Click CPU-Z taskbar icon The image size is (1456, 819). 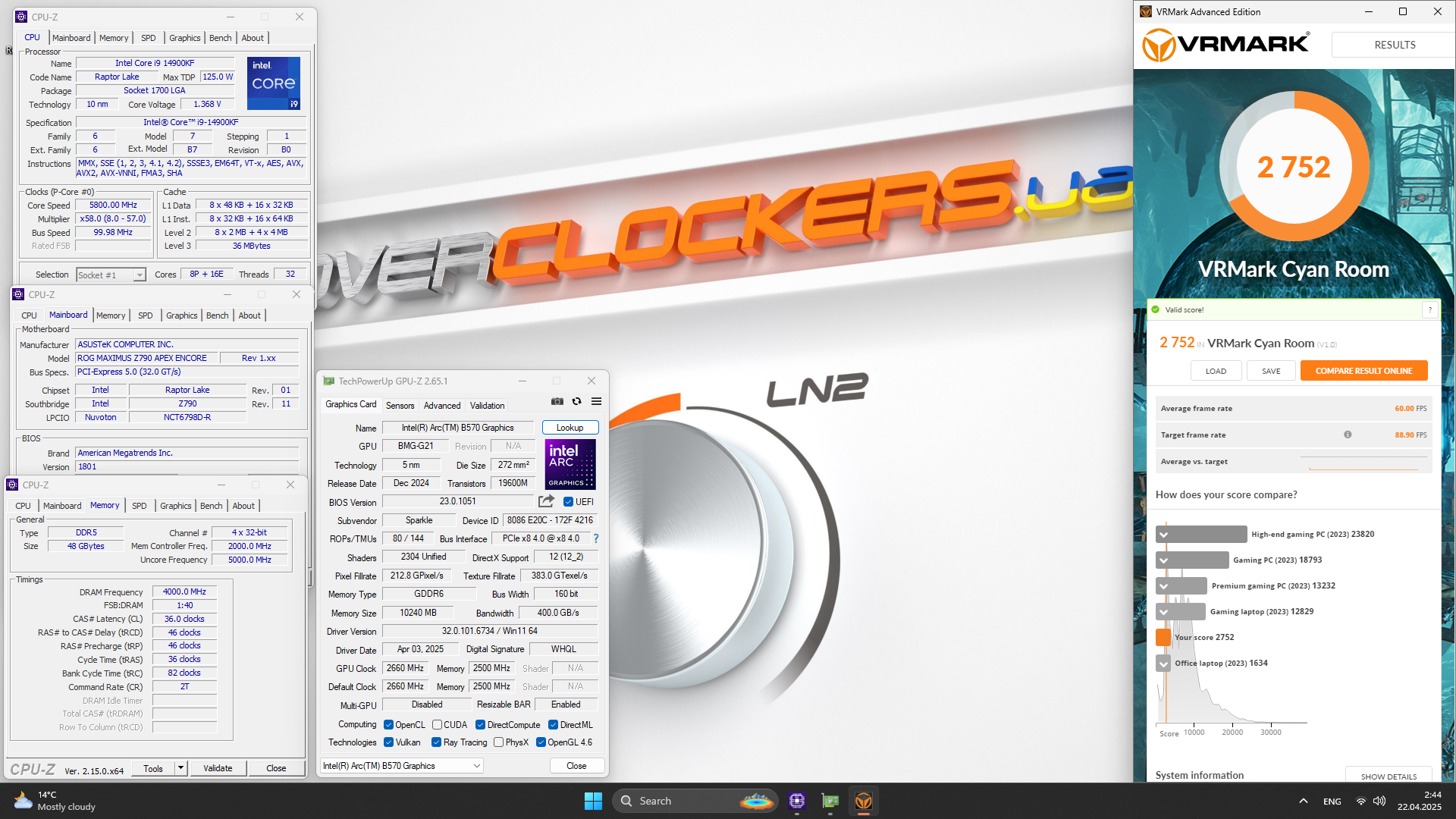(796, 801)
